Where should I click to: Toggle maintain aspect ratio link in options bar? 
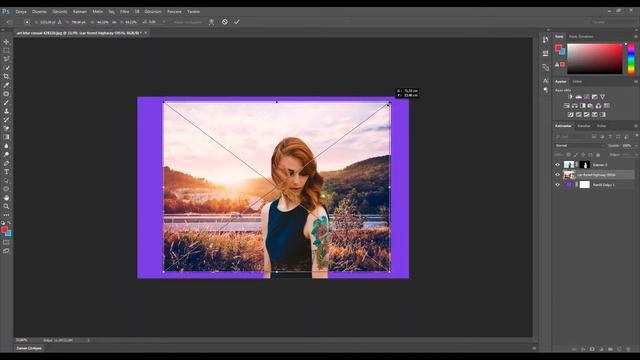pyautogui.click(x=114, y=22)
